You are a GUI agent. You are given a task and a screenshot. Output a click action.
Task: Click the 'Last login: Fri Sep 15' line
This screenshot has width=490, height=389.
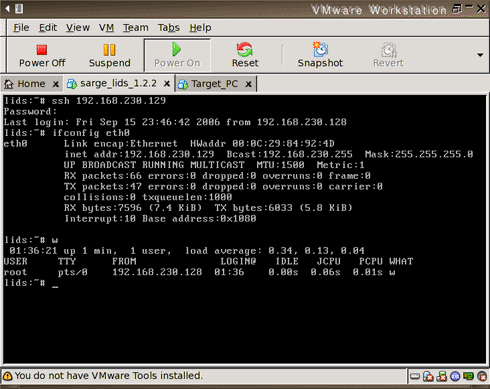[175, 122]
